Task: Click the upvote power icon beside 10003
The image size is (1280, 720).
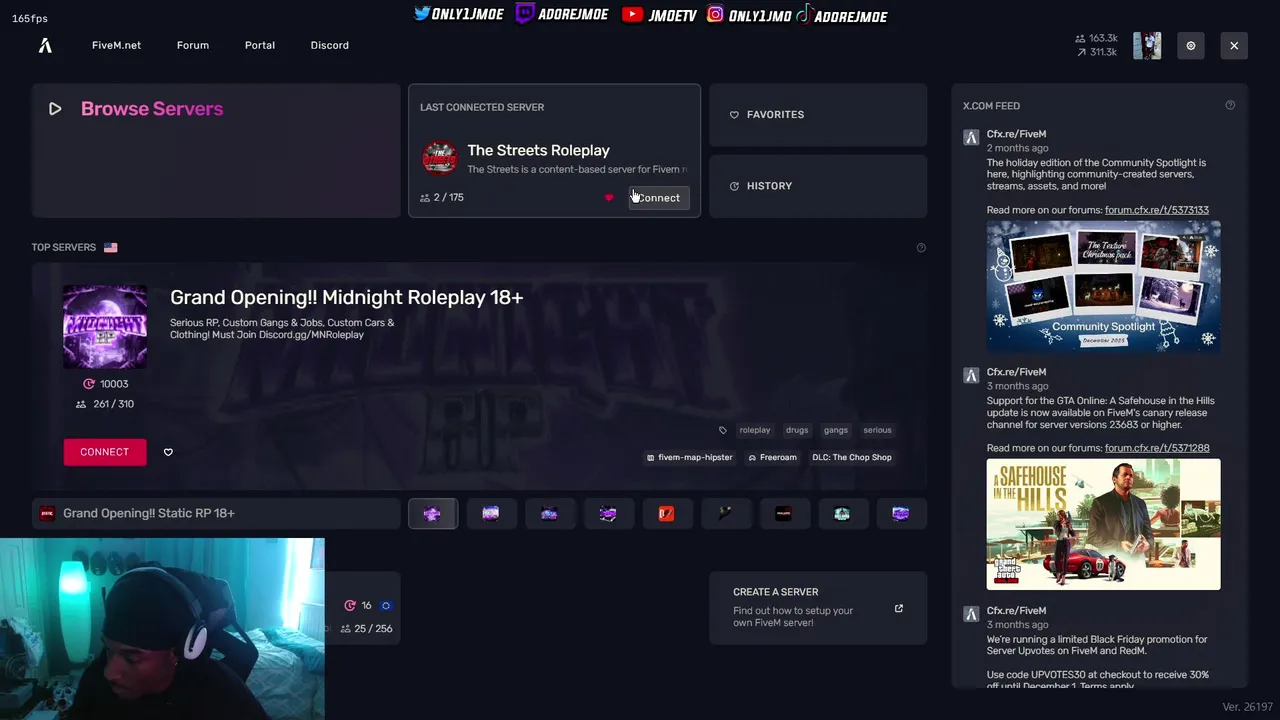Action: (89, 384)
